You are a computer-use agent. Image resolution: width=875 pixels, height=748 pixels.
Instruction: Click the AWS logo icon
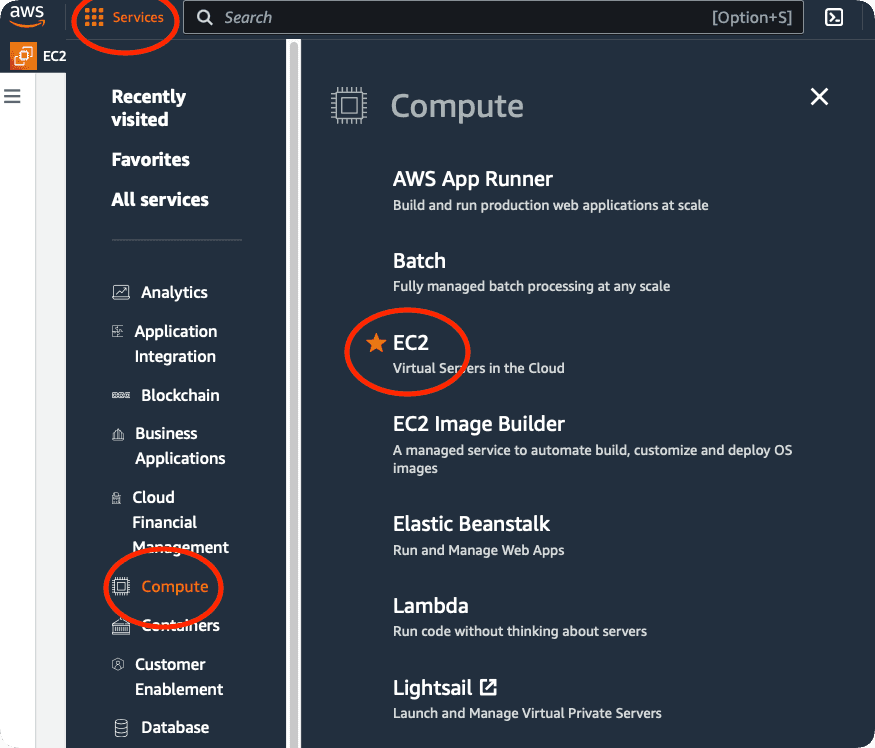(27, 17)
